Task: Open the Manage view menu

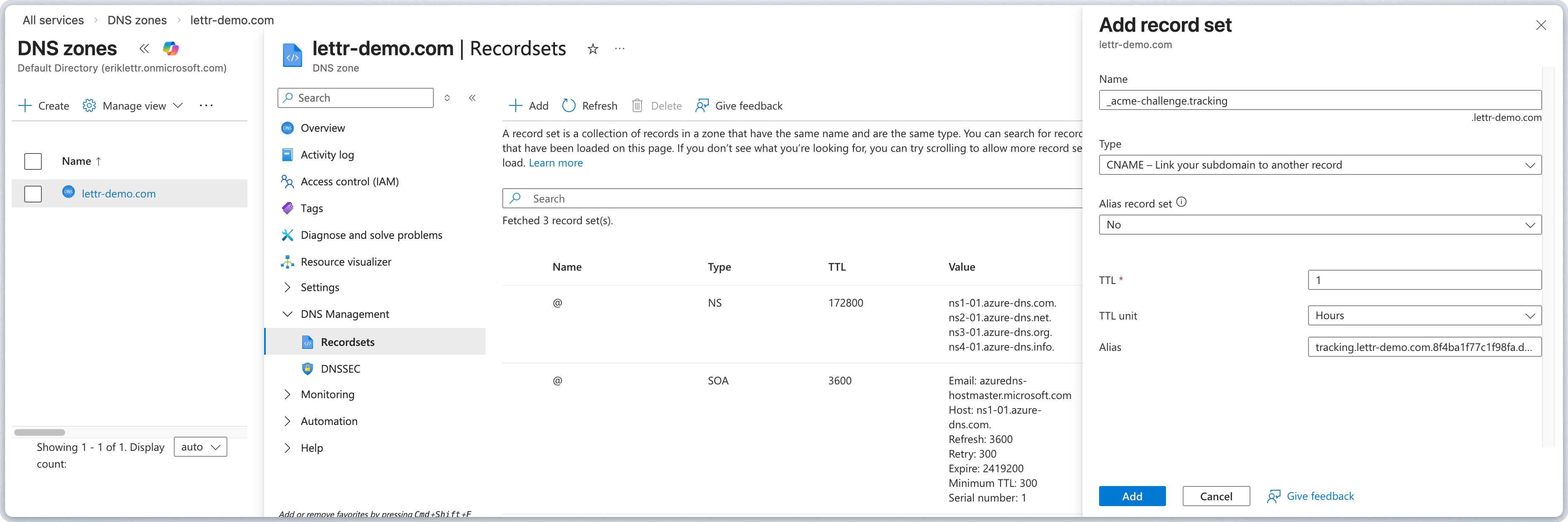Action: [134, 105]
